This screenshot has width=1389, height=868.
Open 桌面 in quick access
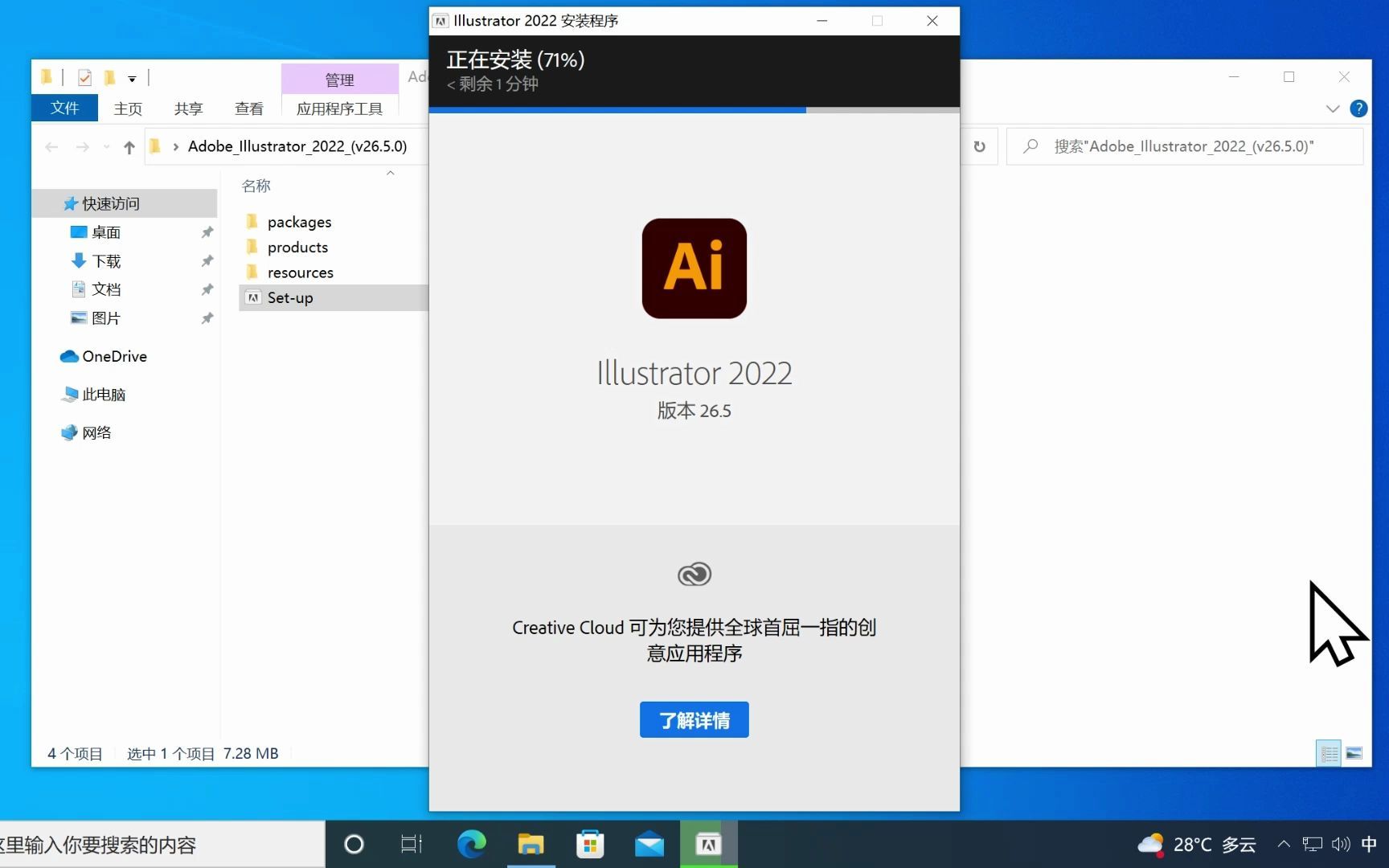(106, 232)
